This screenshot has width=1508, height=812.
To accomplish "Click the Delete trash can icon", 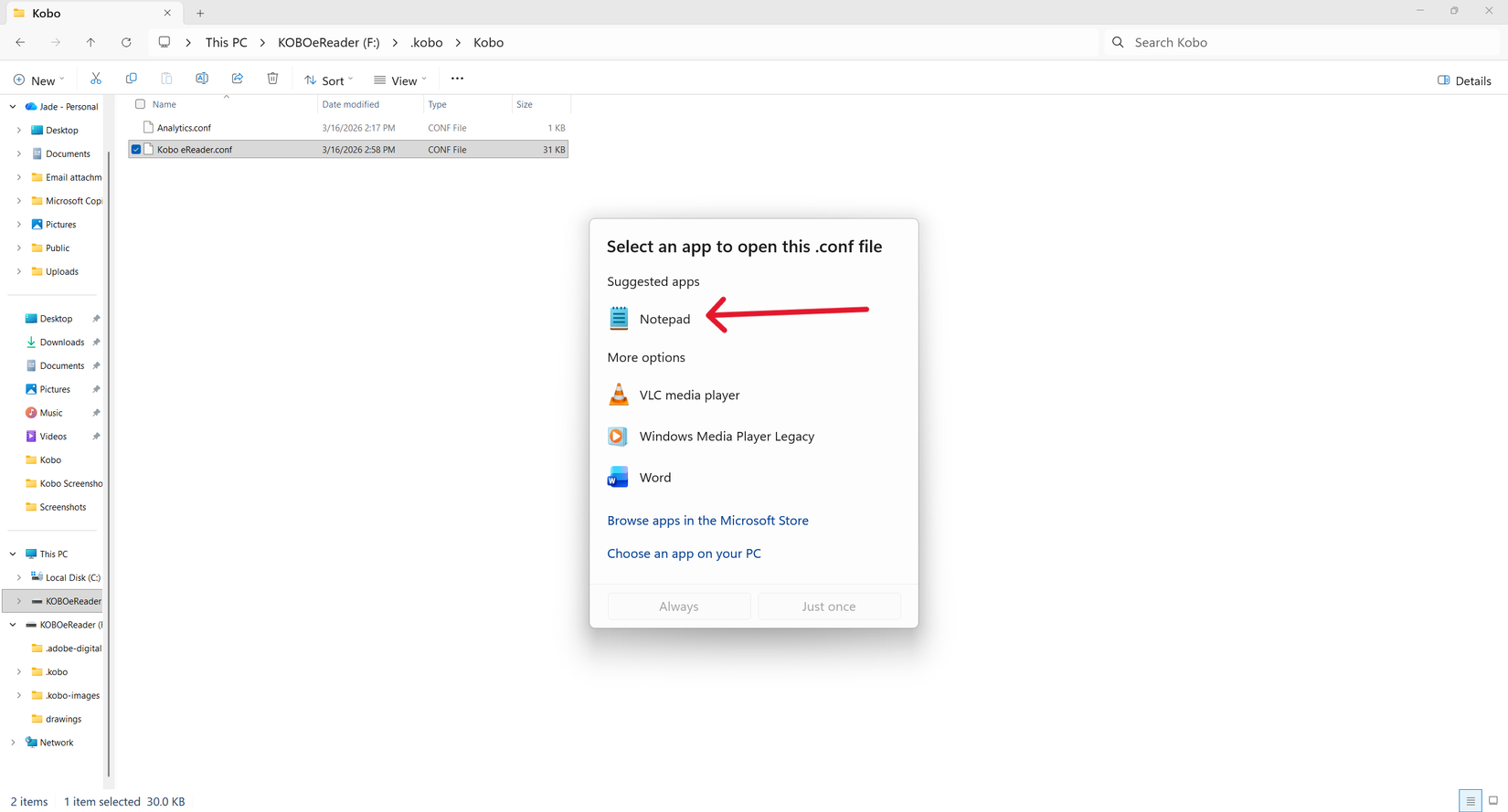I will click(x=272, y=79).
